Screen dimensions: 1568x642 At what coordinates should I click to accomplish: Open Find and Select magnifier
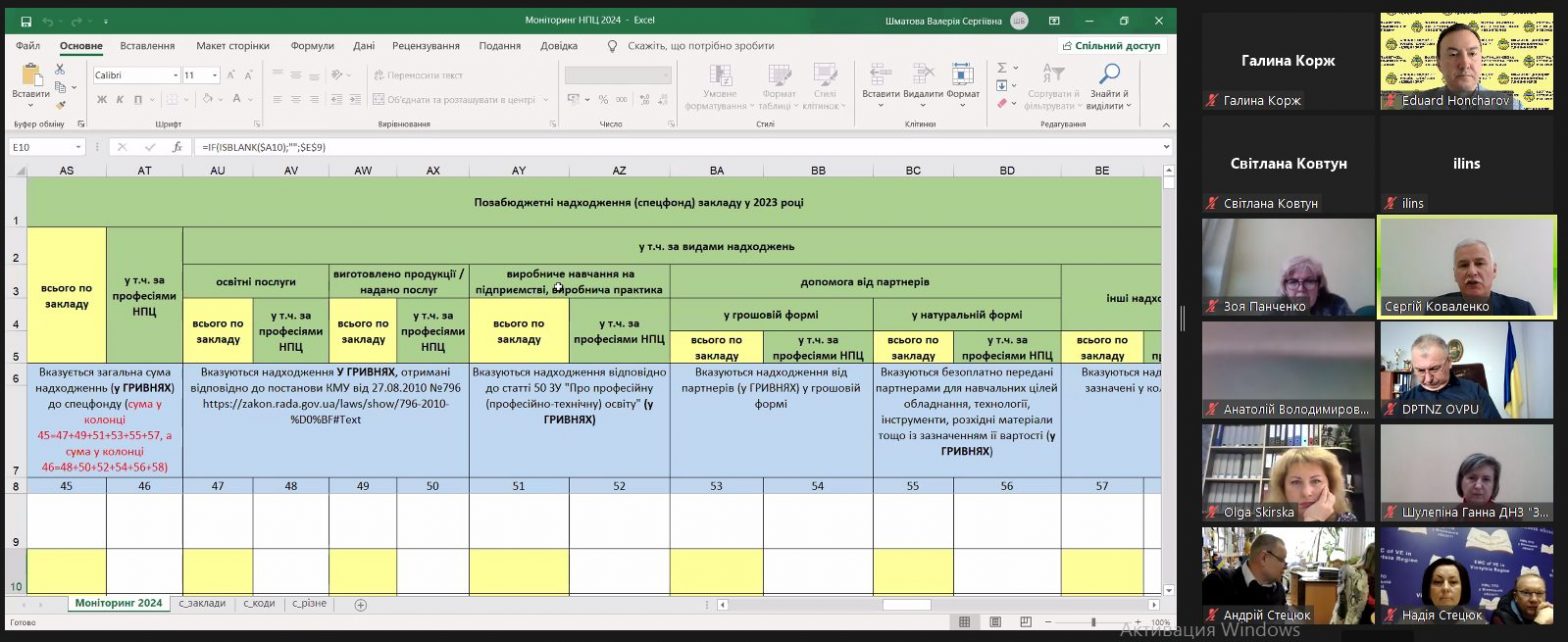(x=1108, y=86)
